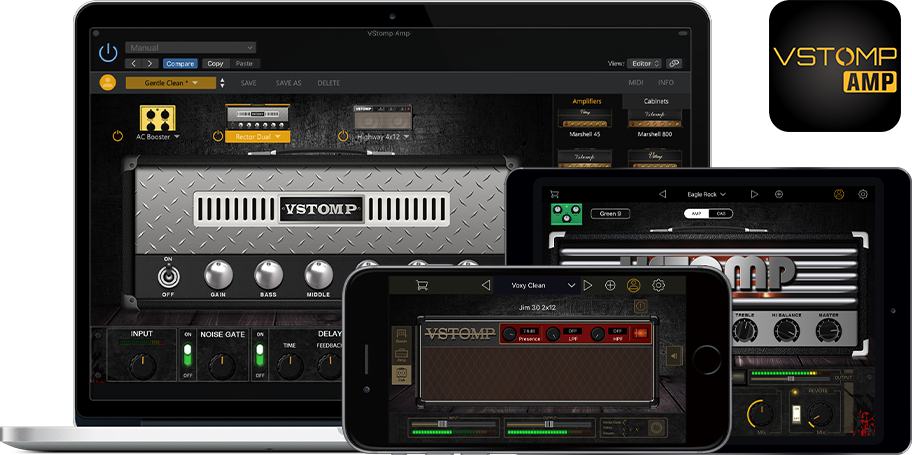Screen dimensions: 912x455
Task: Toggle the Noise Gate on/off switch
Action: point(186,355)
